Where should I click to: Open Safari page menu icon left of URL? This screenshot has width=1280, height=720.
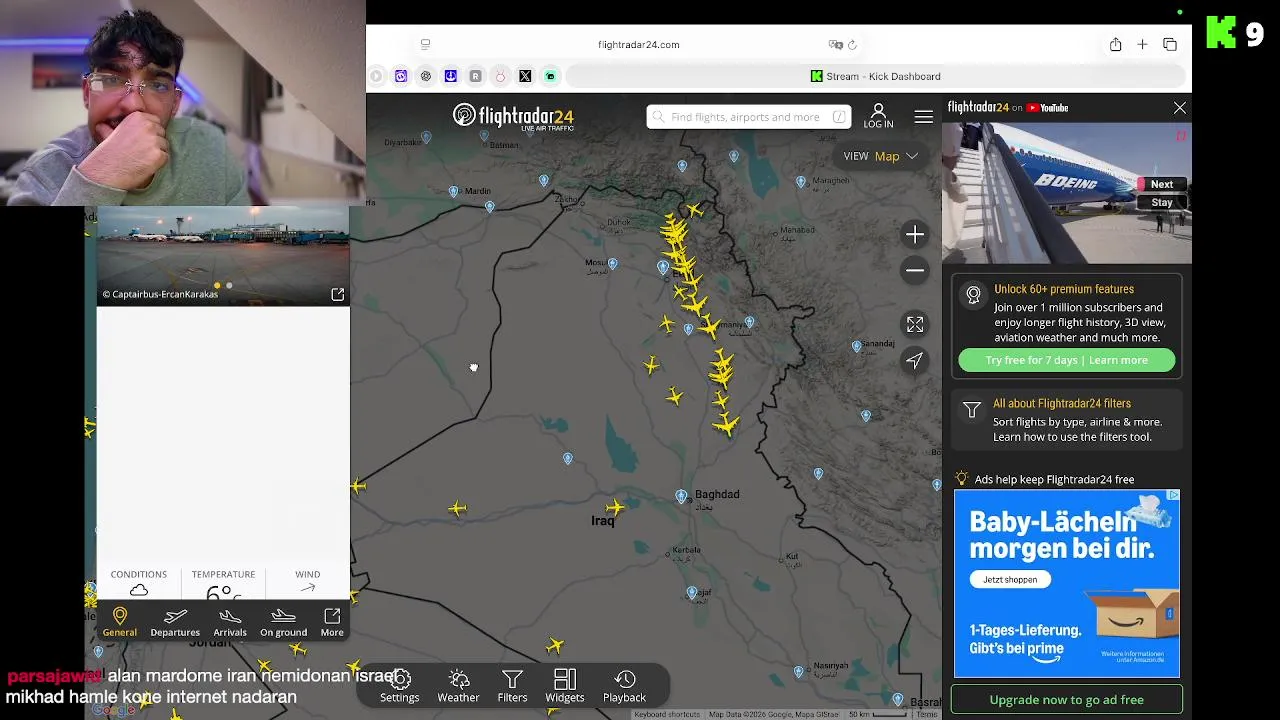tap(425, 44)
